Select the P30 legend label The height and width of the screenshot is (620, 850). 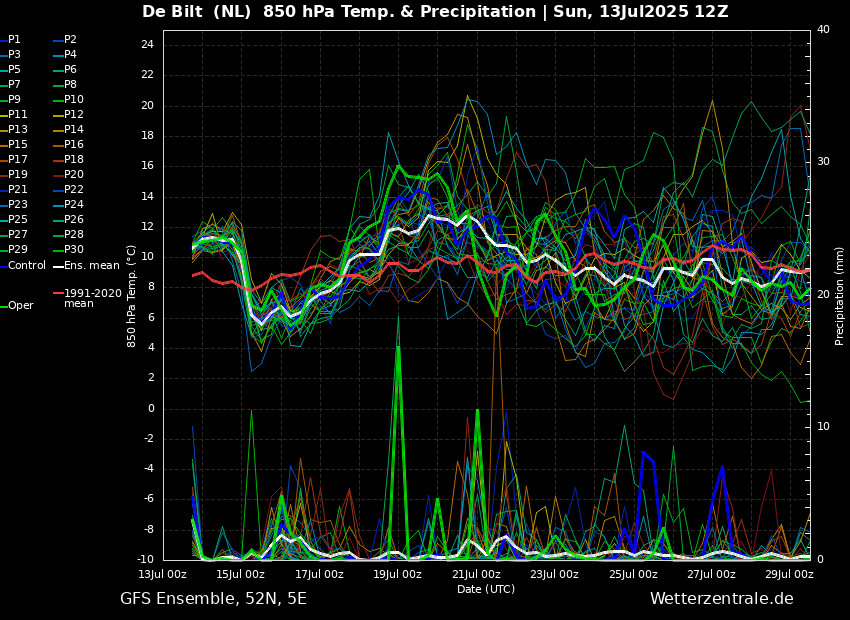click(74, 249)
